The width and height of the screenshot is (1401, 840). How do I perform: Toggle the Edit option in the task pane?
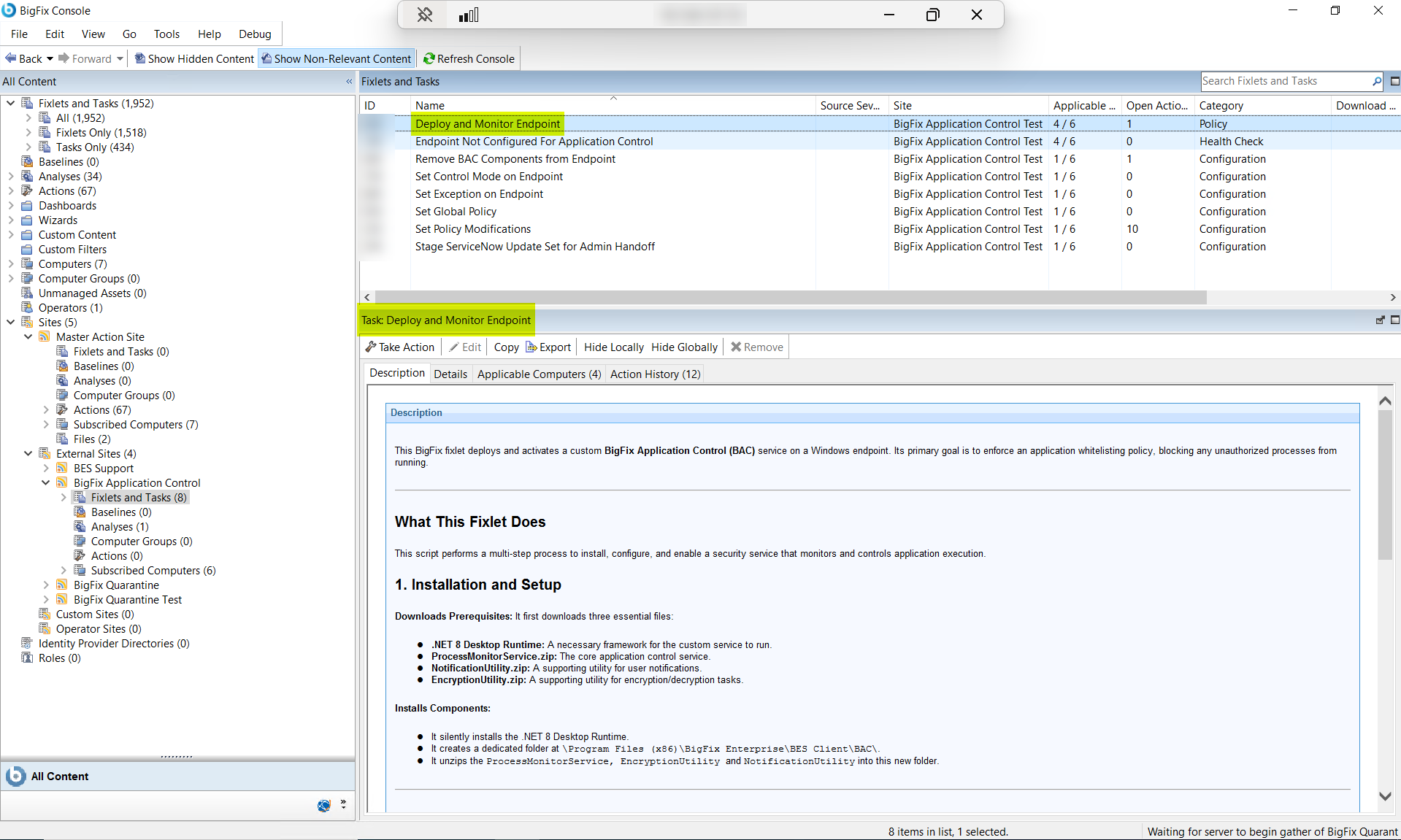(465, 347)
